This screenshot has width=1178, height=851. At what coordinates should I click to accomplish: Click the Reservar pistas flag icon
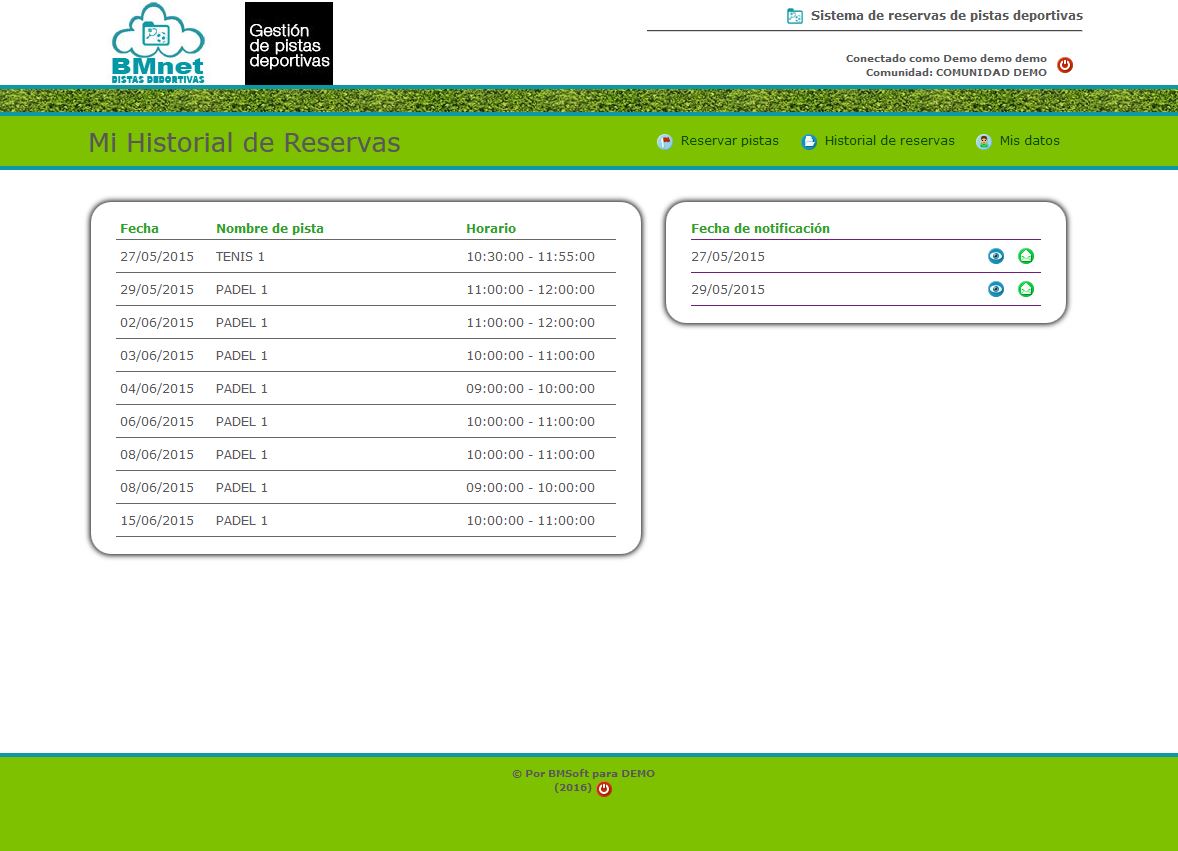click(665, 142)
